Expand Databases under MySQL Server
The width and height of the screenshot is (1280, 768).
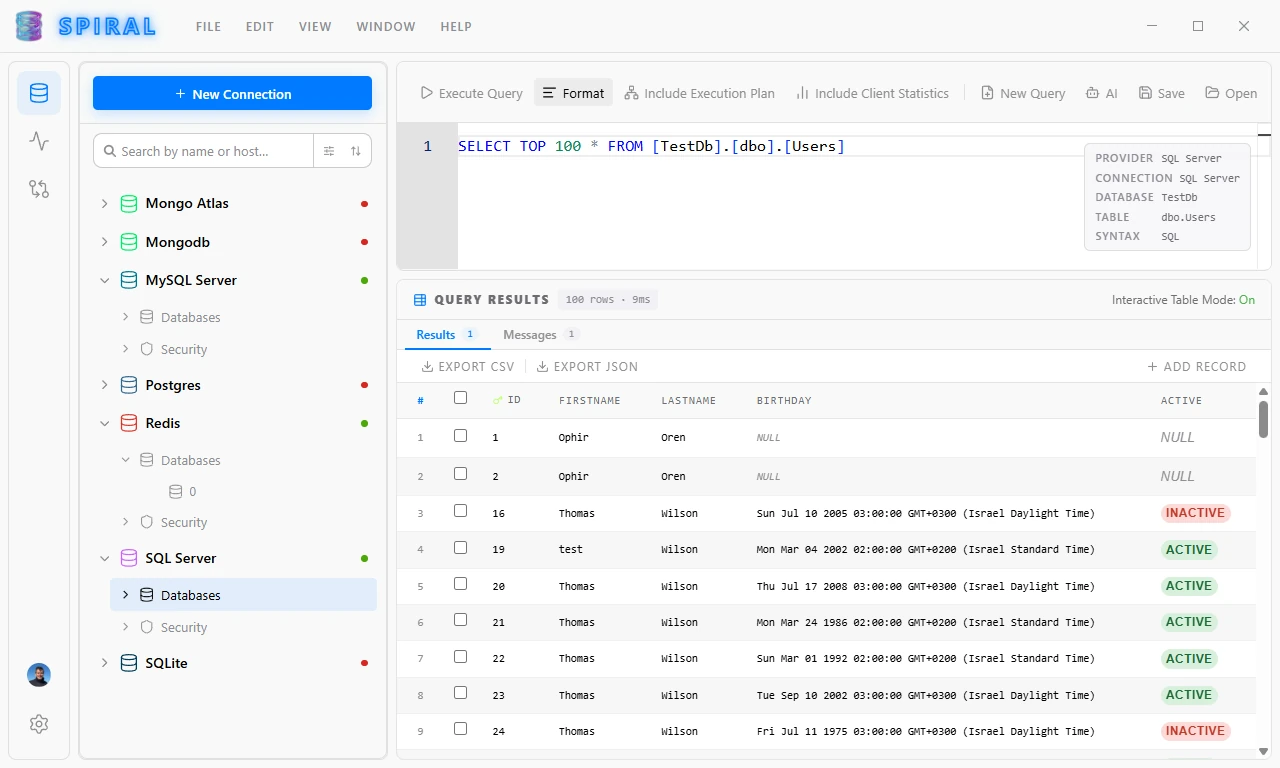coord(125,317)
